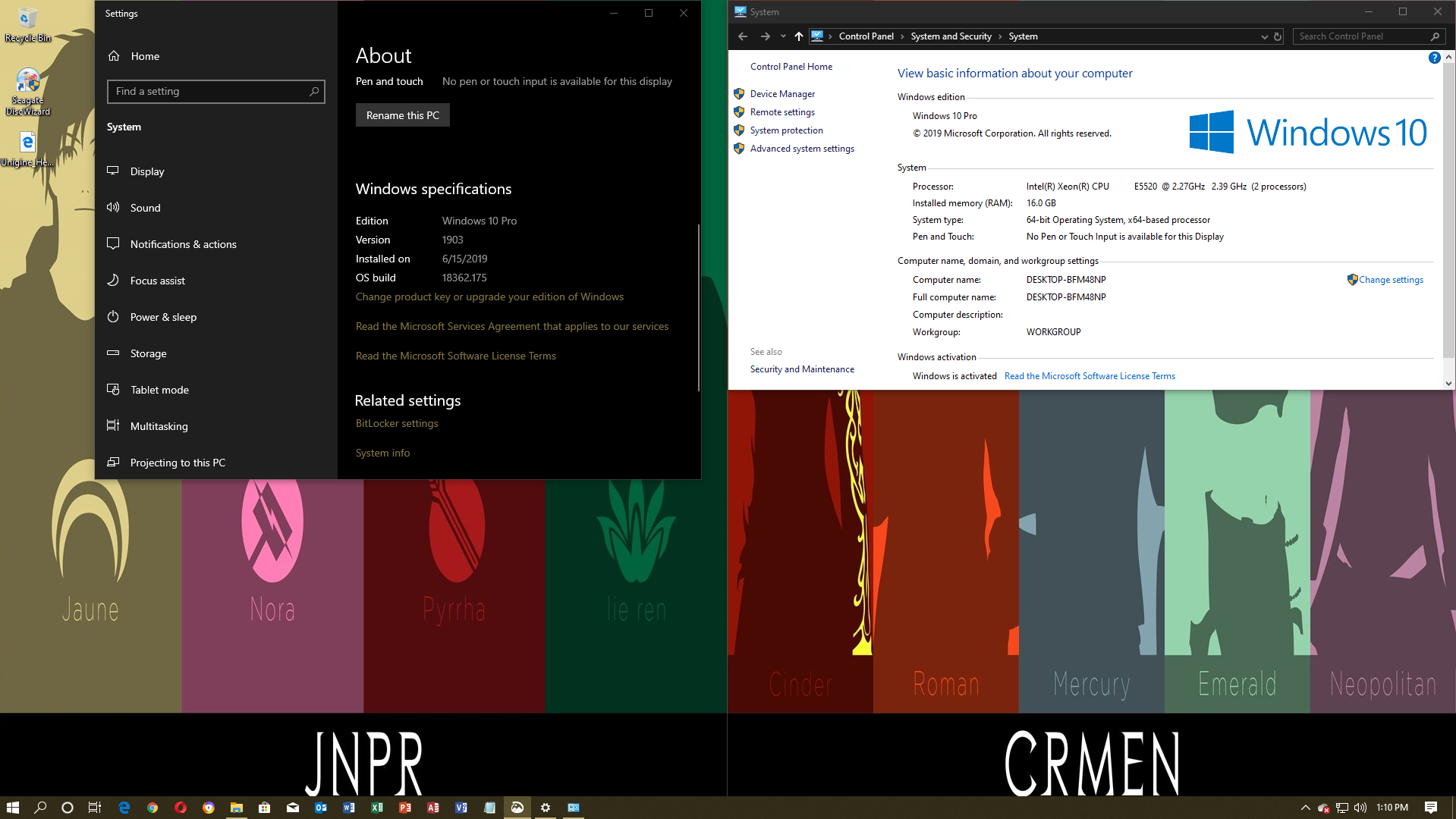
Task: Open System protection link
Action: [x=786, y=130]
